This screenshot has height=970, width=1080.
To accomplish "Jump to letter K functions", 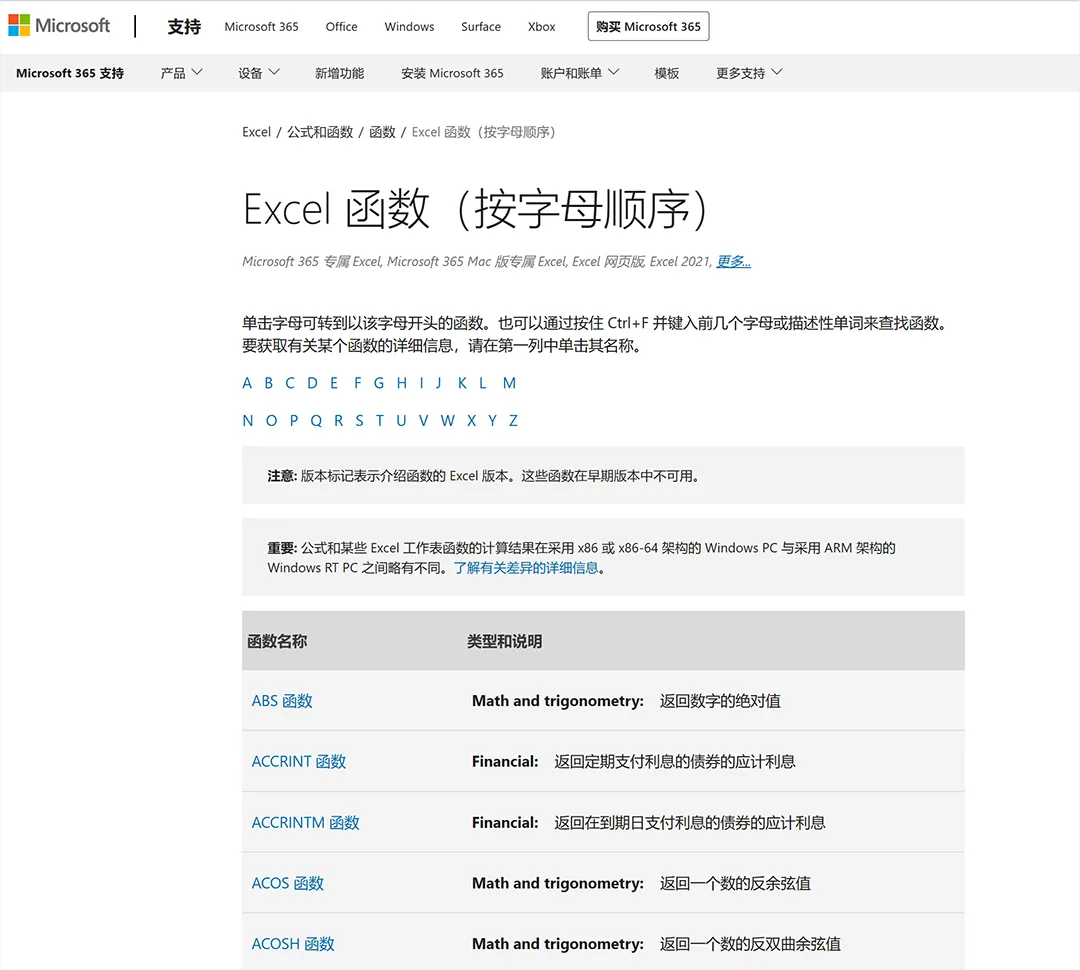I will click(x=462, y=384).
